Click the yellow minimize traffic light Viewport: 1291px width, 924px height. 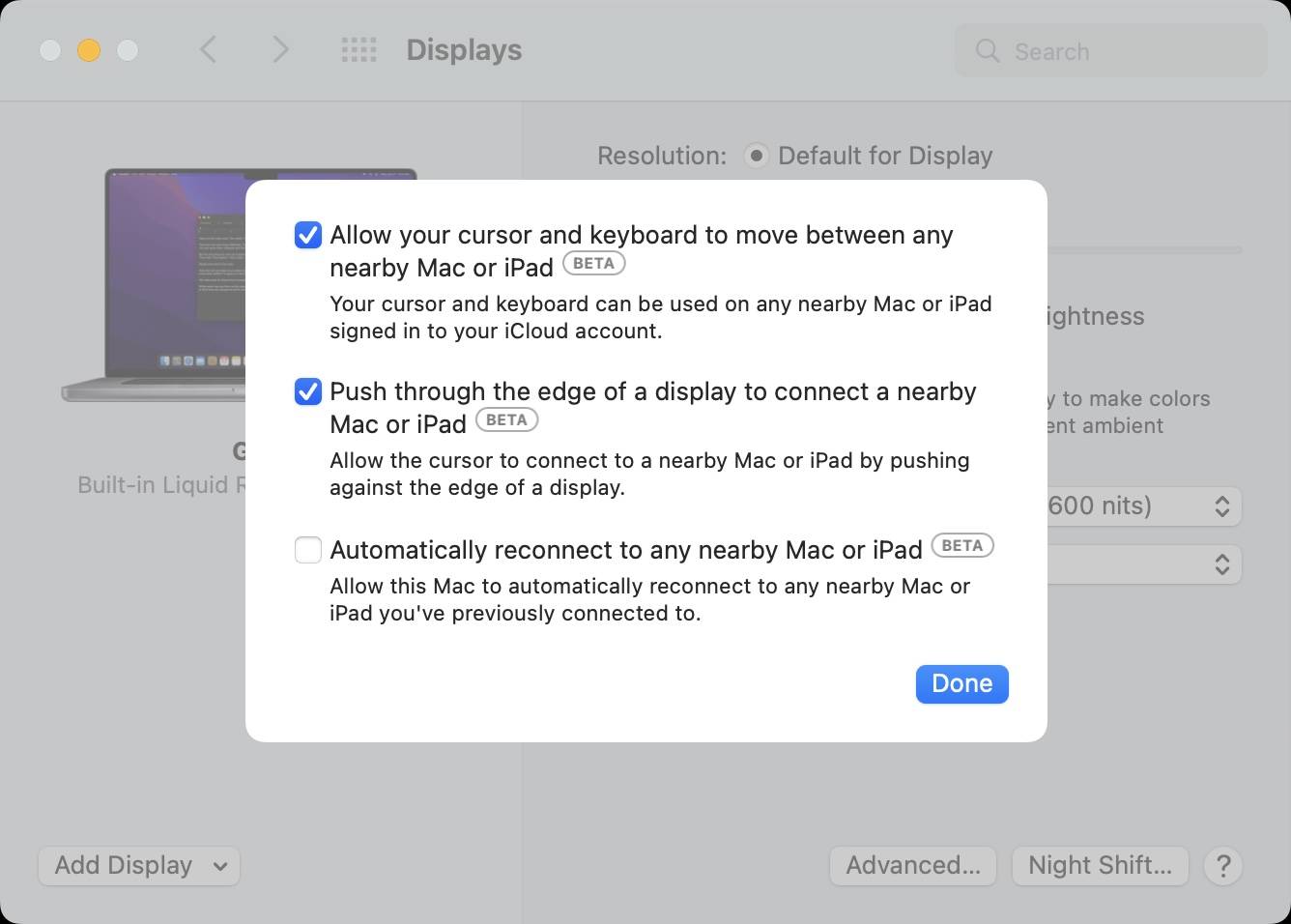pos(89,50)
